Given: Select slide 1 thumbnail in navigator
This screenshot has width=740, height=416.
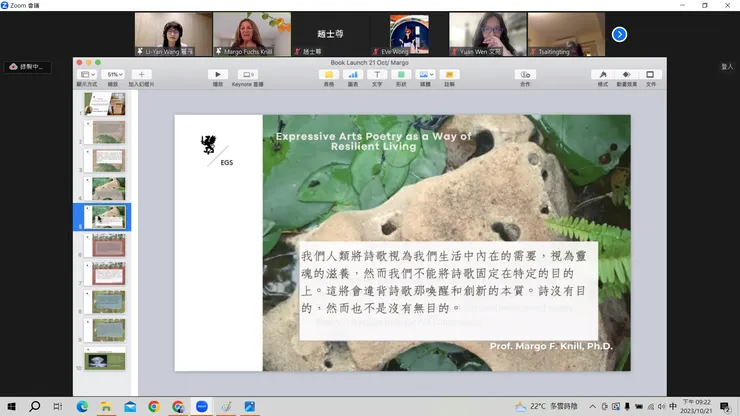Looking at the screenshot, I should coord(105,104).
